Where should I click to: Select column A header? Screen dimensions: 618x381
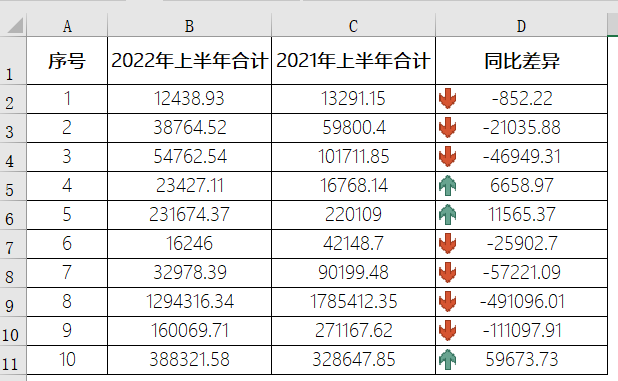[x=67, y=26]
